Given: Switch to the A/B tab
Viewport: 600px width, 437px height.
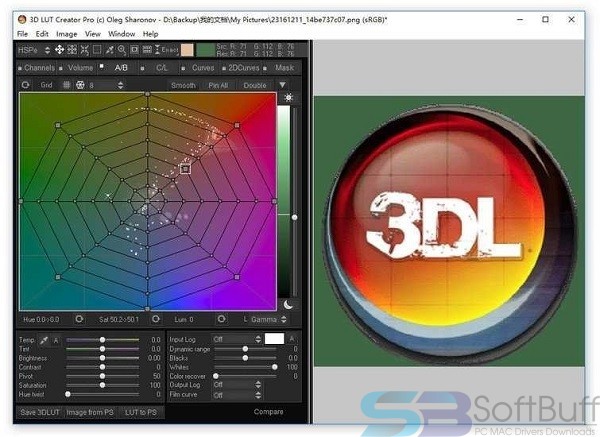Looking at the screenshot, I should coord(121,68).
